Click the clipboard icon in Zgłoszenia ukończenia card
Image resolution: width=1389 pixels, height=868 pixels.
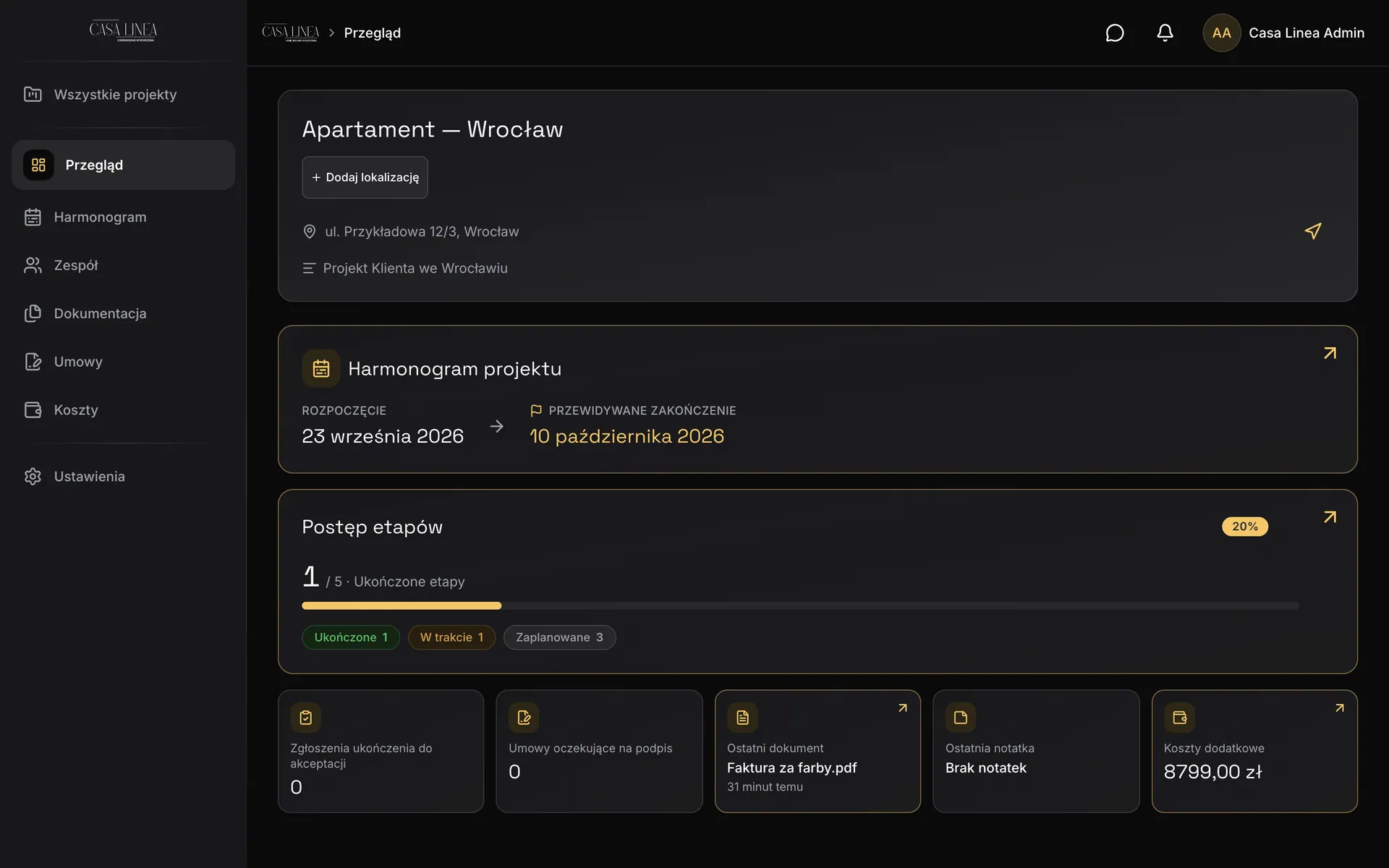click(x=305, y=718)
